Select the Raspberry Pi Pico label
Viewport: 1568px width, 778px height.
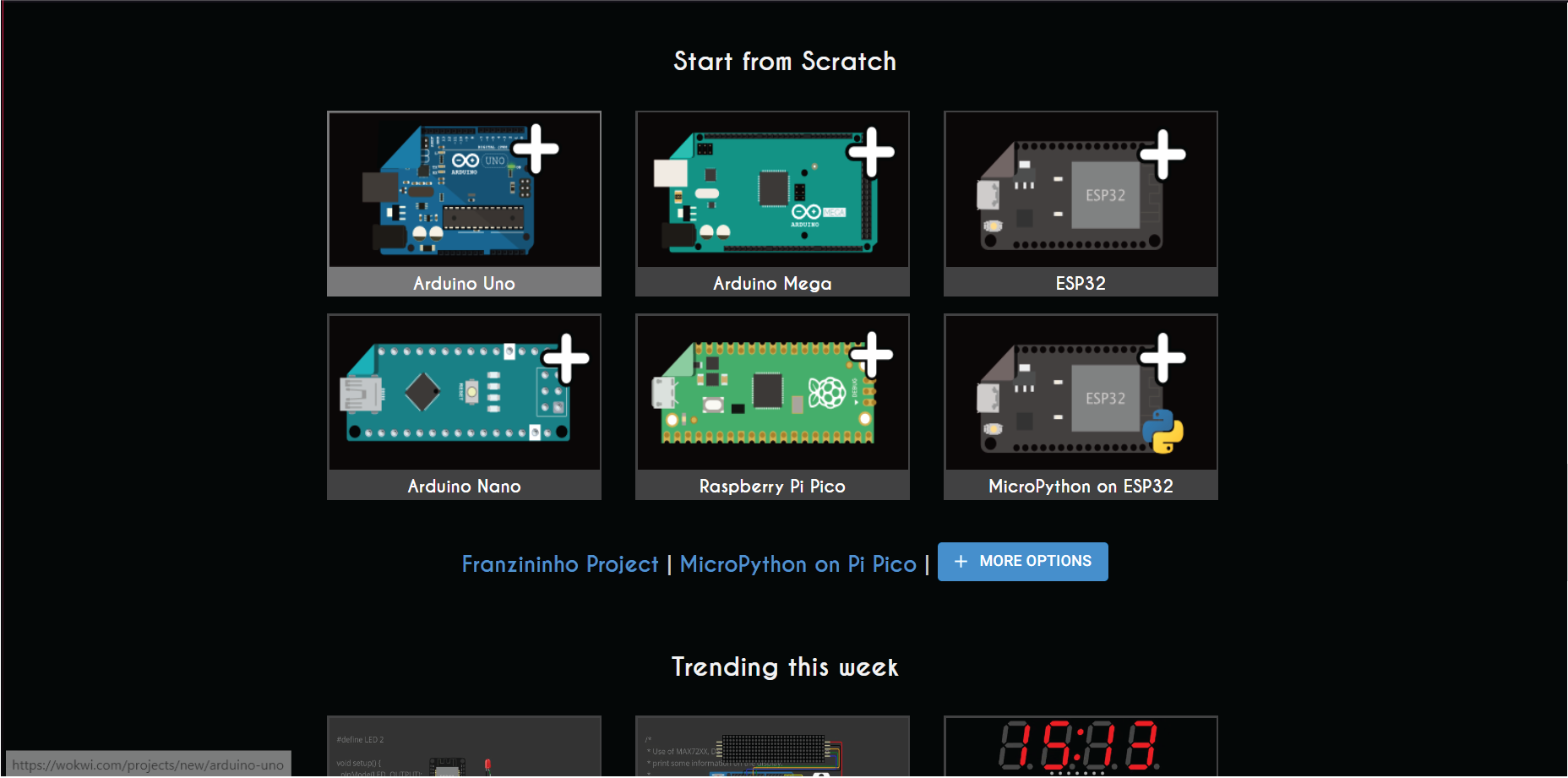tap(772, 487)
